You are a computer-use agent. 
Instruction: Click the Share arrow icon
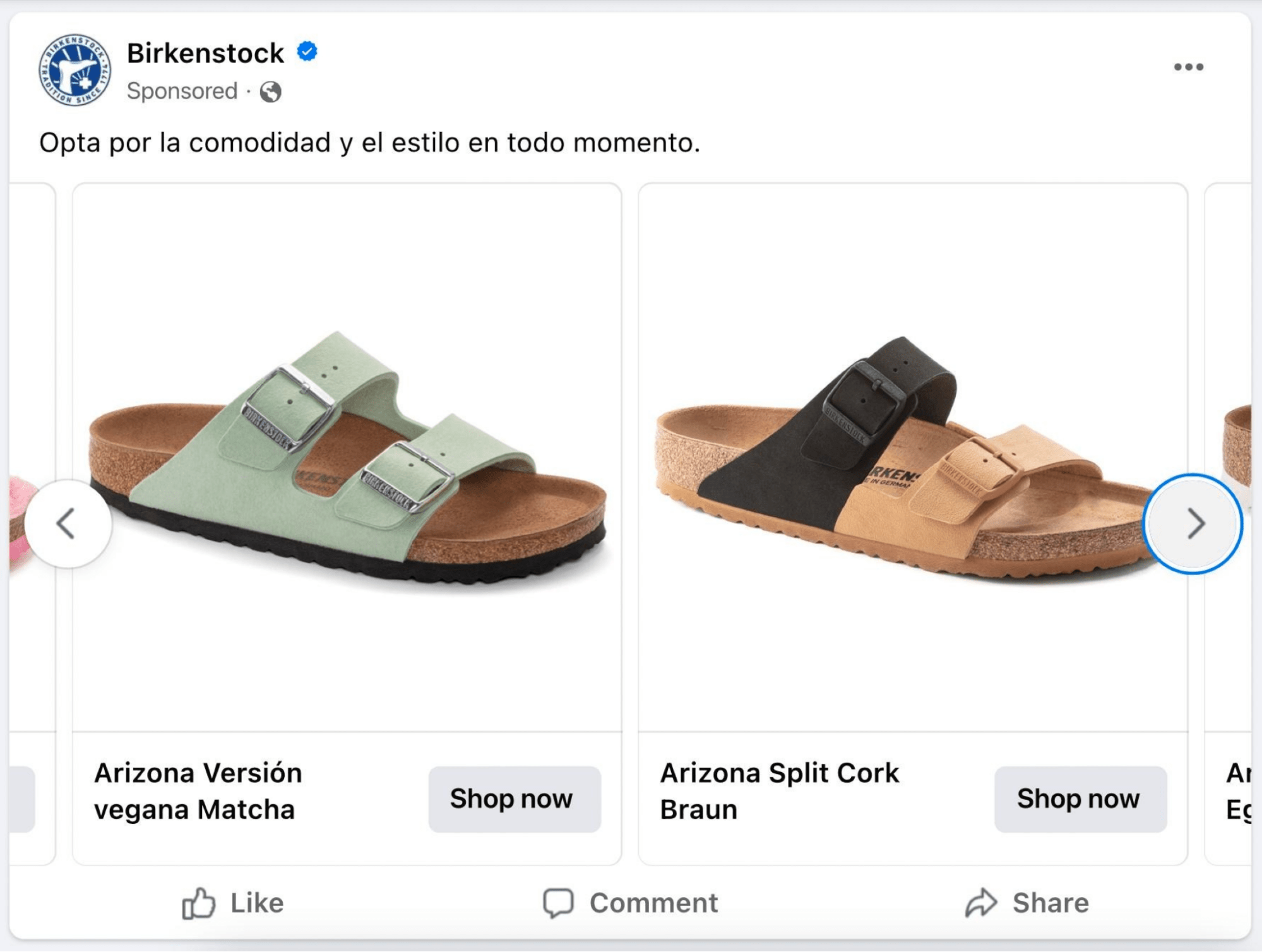[x=980, y=901]
